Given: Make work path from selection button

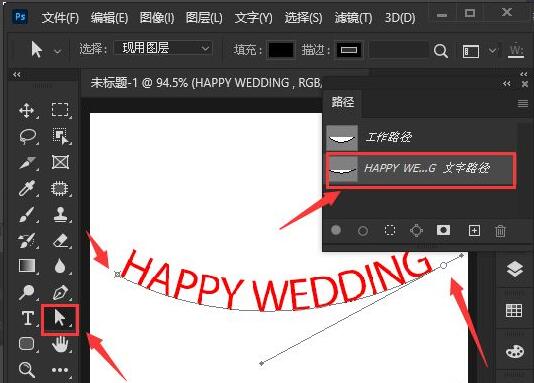Looking at the screenshot, I should [417, 231].
